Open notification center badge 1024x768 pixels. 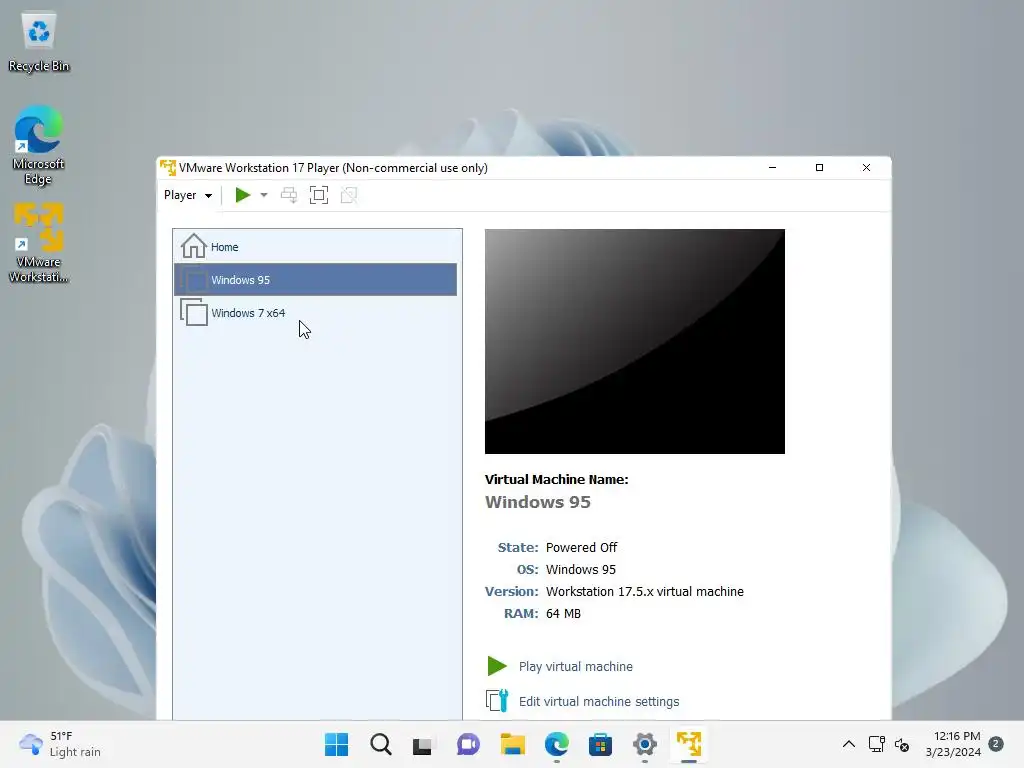[996, 744]
